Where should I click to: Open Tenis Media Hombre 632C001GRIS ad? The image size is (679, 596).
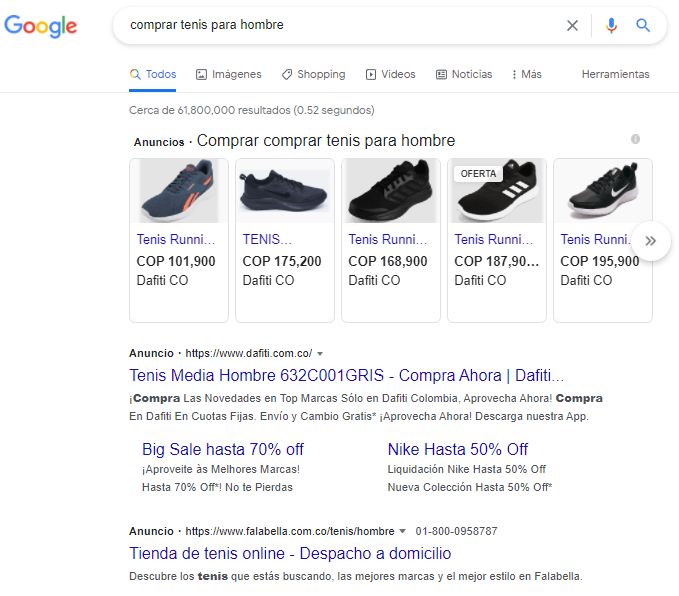point(346,375)
